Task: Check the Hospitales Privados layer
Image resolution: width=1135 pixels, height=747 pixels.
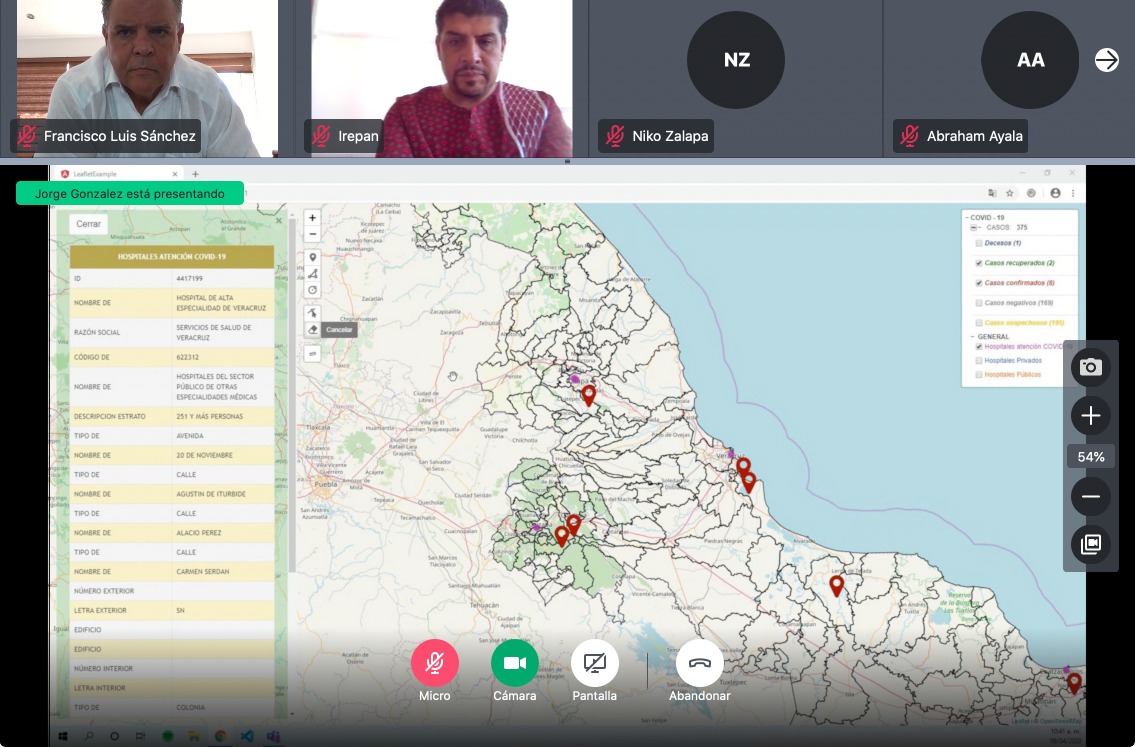Action: pos(979,360)
